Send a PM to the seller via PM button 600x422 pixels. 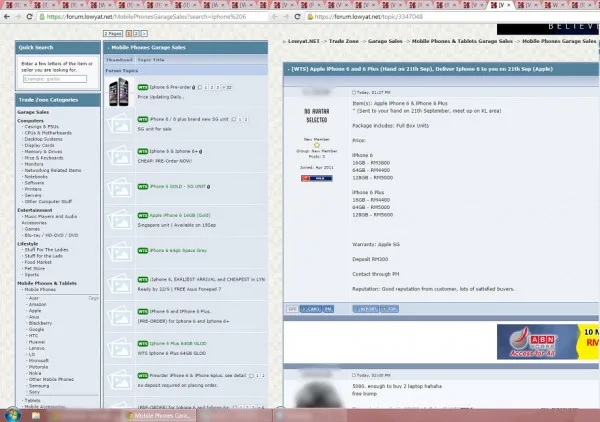pos(328,309)
